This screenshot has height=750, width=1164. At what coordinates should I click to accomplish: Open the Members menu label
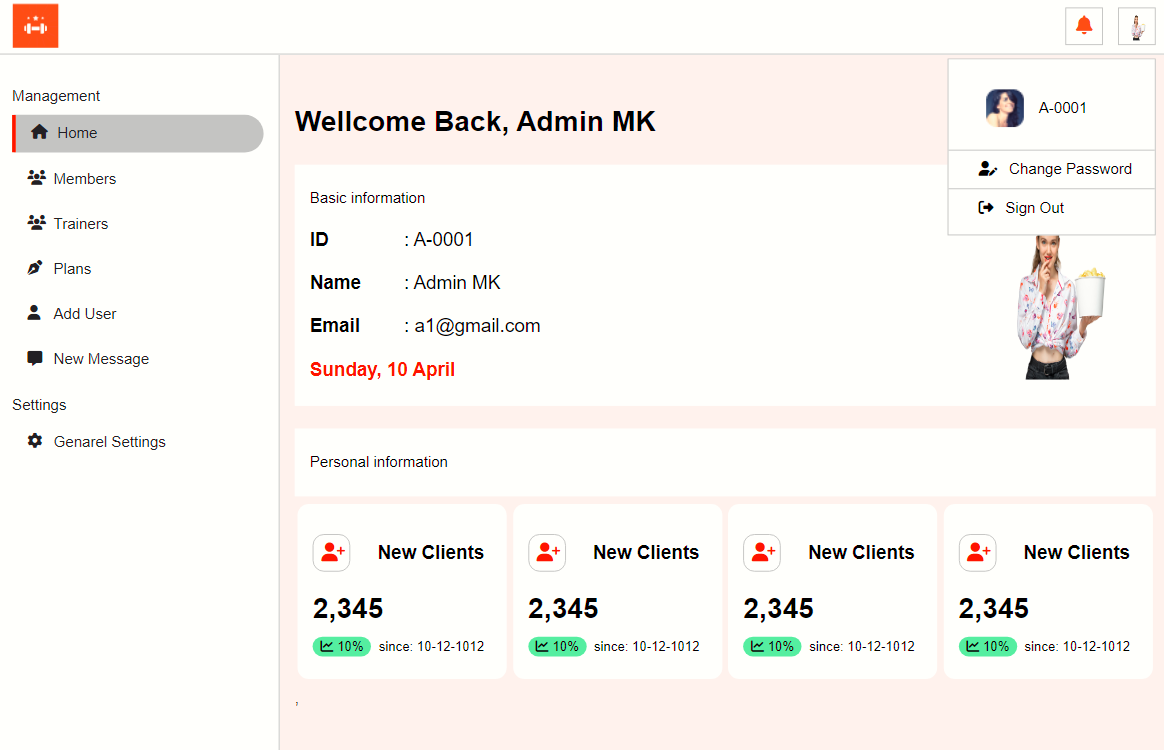[x=85, y=179]
